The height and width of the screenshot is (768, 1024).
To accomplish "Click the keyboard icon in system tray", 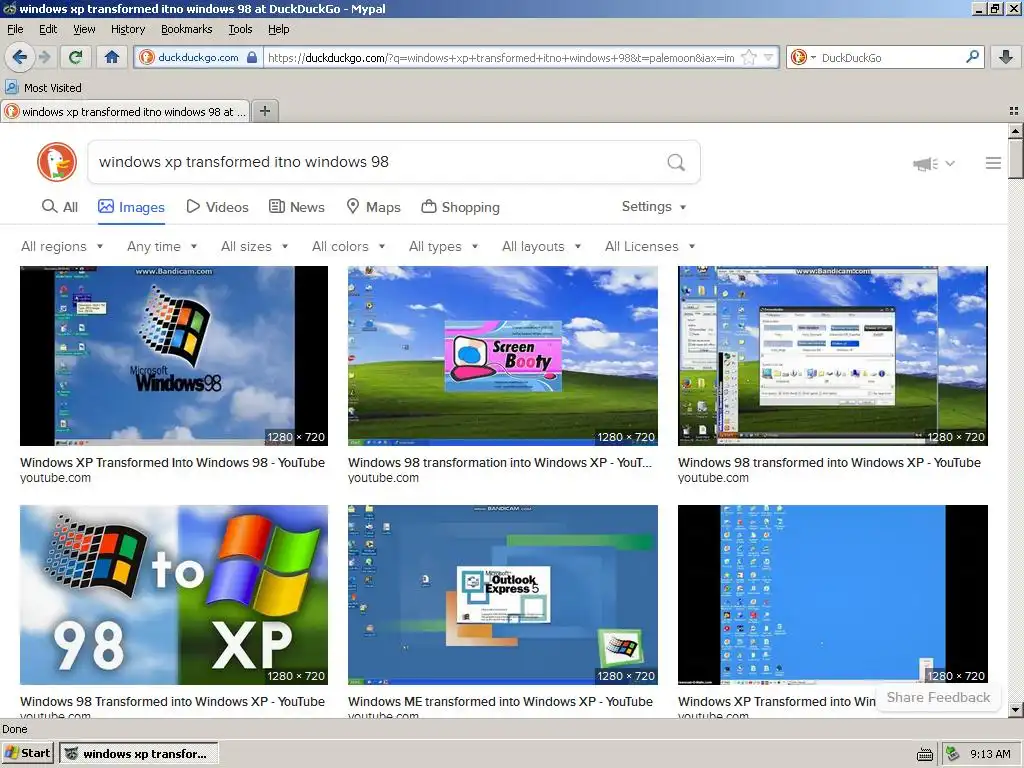I will pyautogui.click(x=925, y=754).
